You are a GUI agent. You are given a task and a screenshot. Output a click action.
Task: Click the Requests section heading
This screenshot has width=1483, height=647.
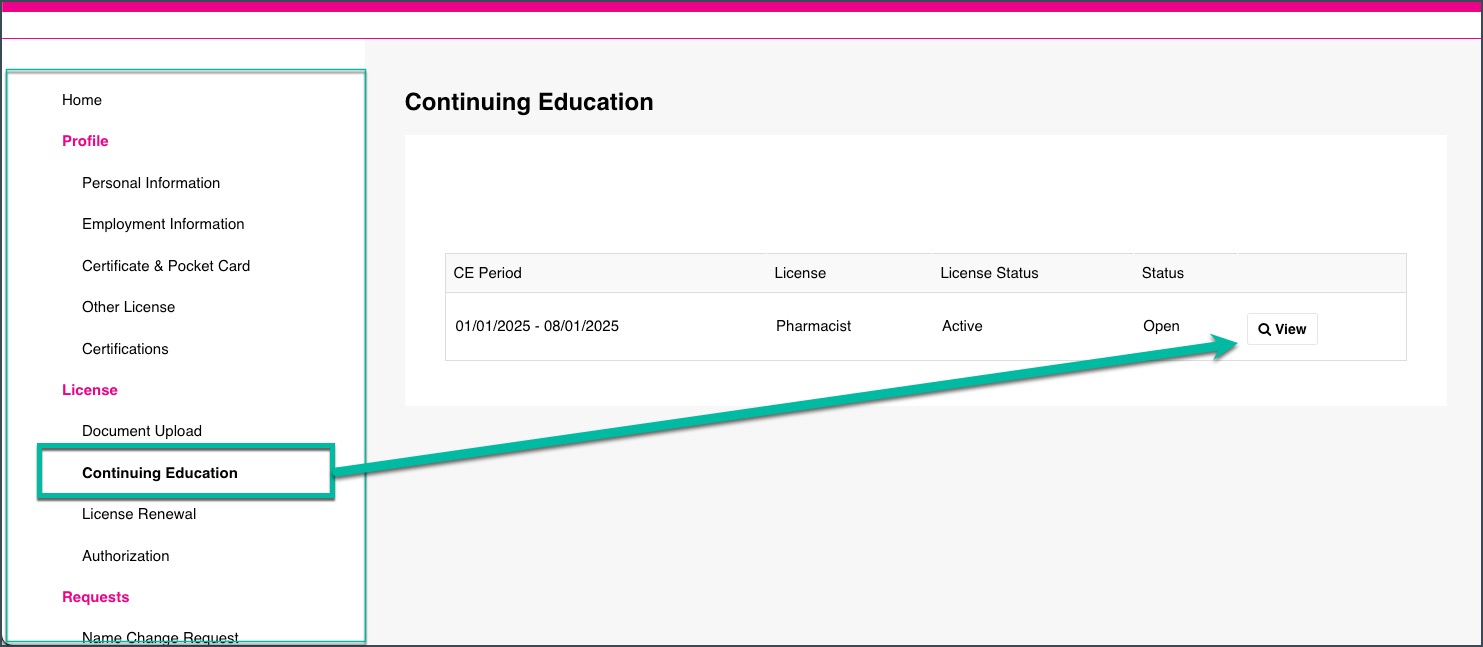pos(96,597)
